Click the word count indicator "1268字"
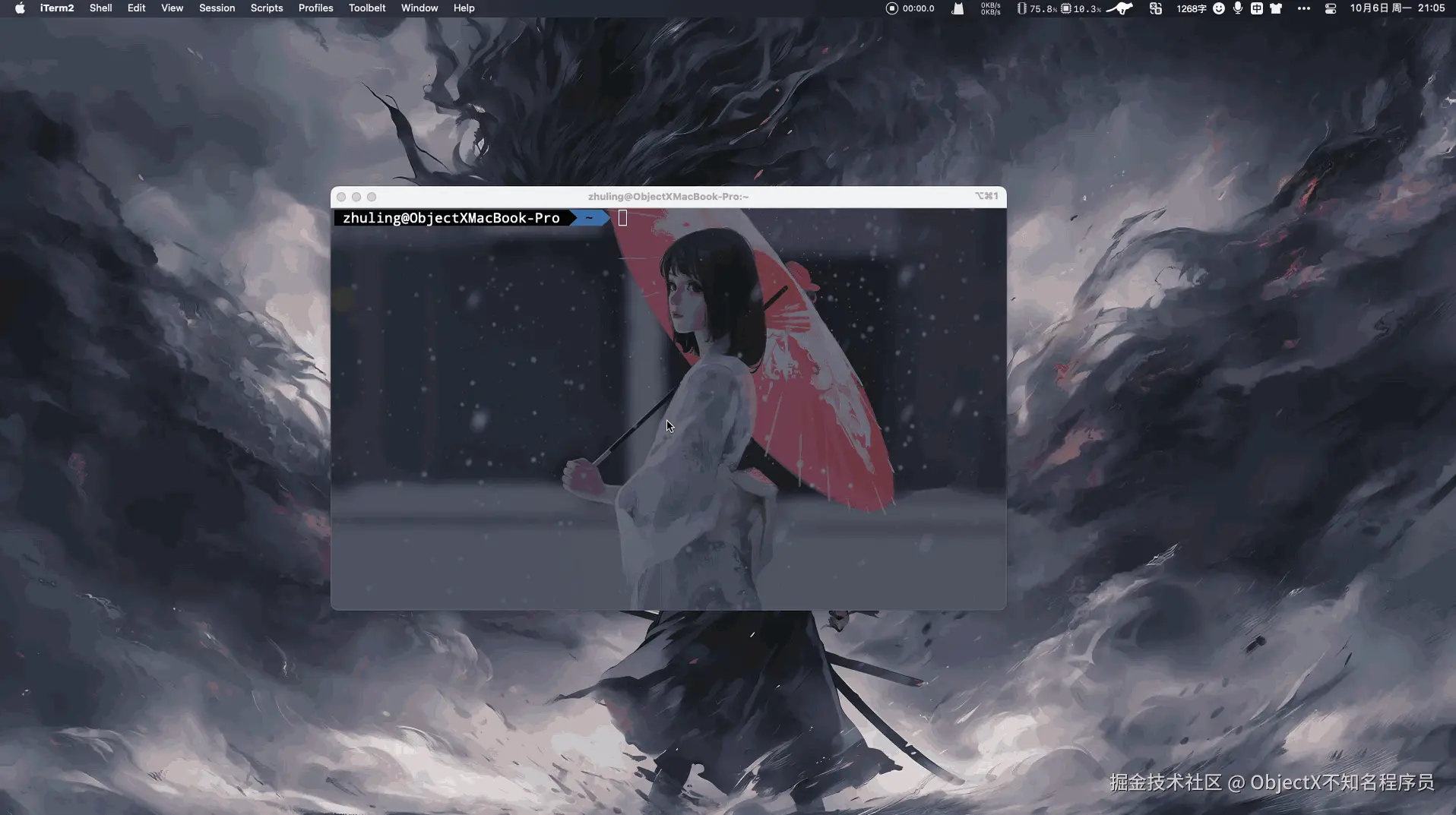Screen dimensions: 1456x815 point(1190,8)
